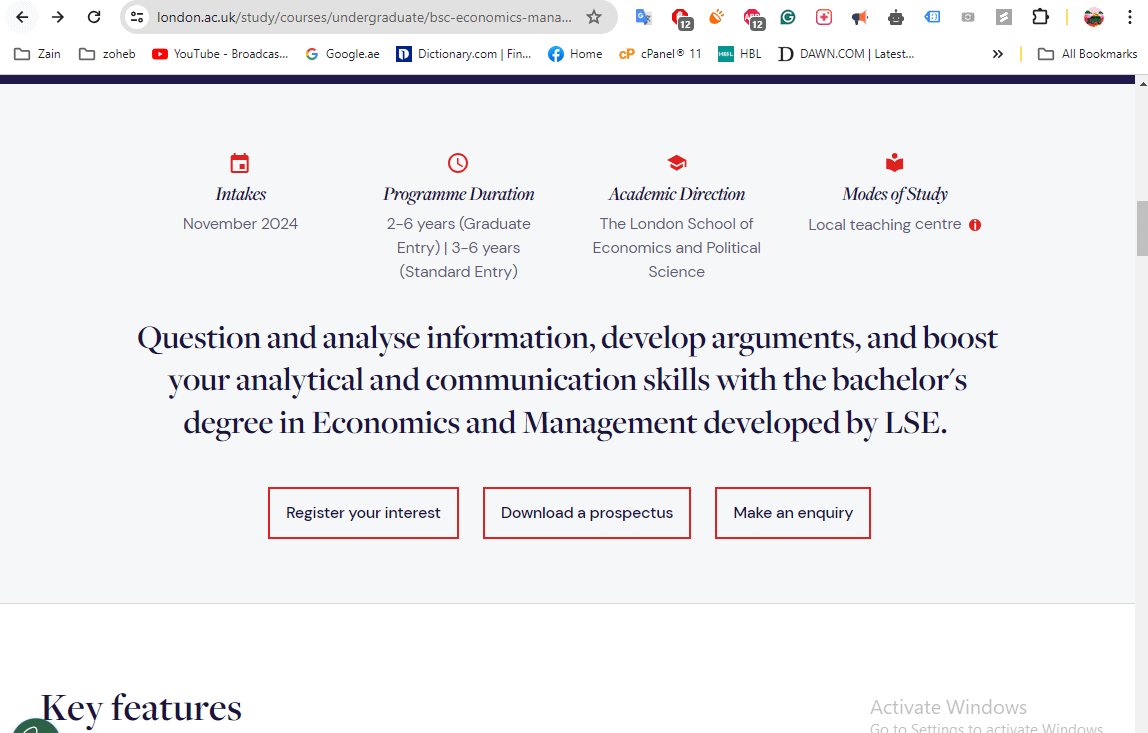Open the DAWN.COM bookmark
1148x733 pixels.
tap(846, 54)
